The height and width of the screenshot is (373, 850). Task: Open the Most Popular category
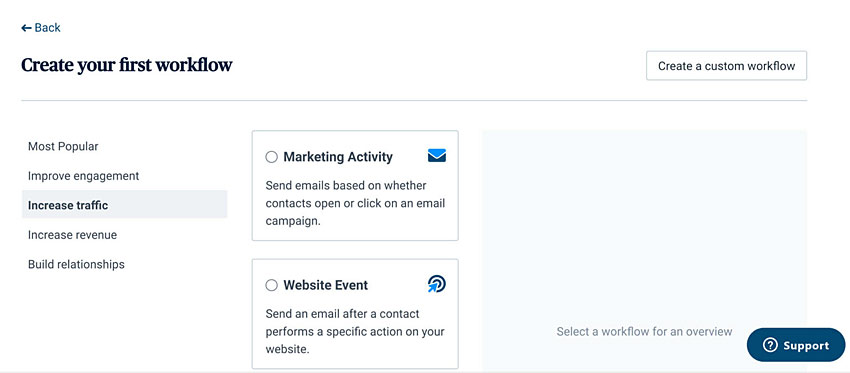coord(63,146)
